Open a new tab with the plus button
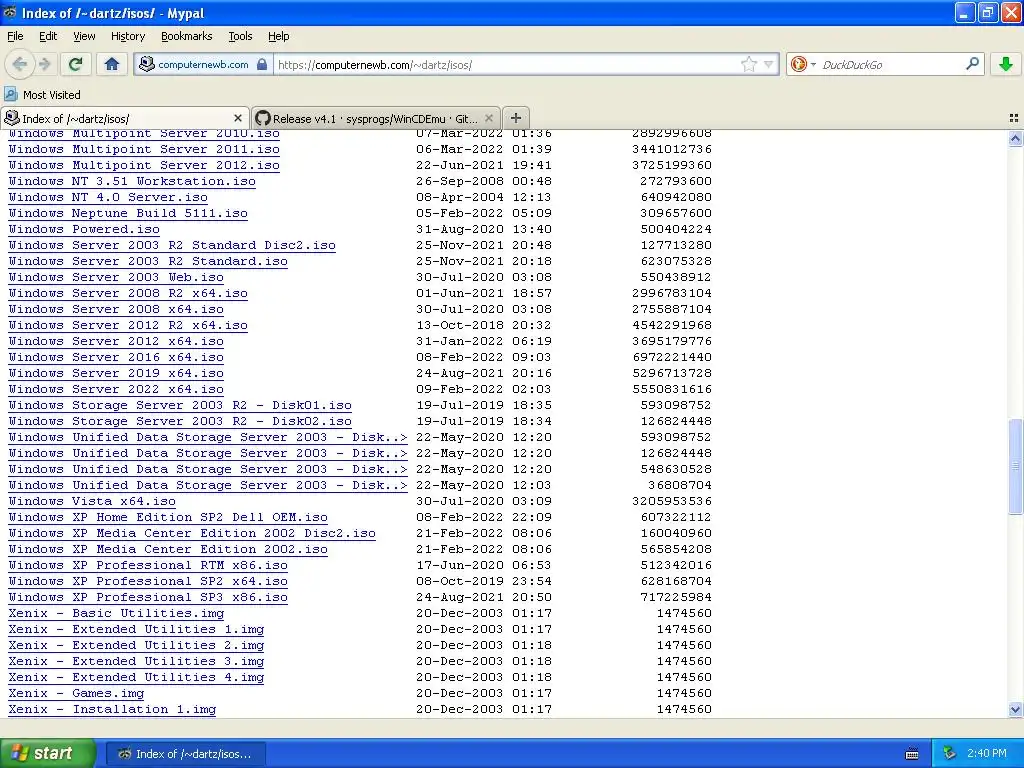The width and height of the screenshot is (1024, 768). point(516,118)
